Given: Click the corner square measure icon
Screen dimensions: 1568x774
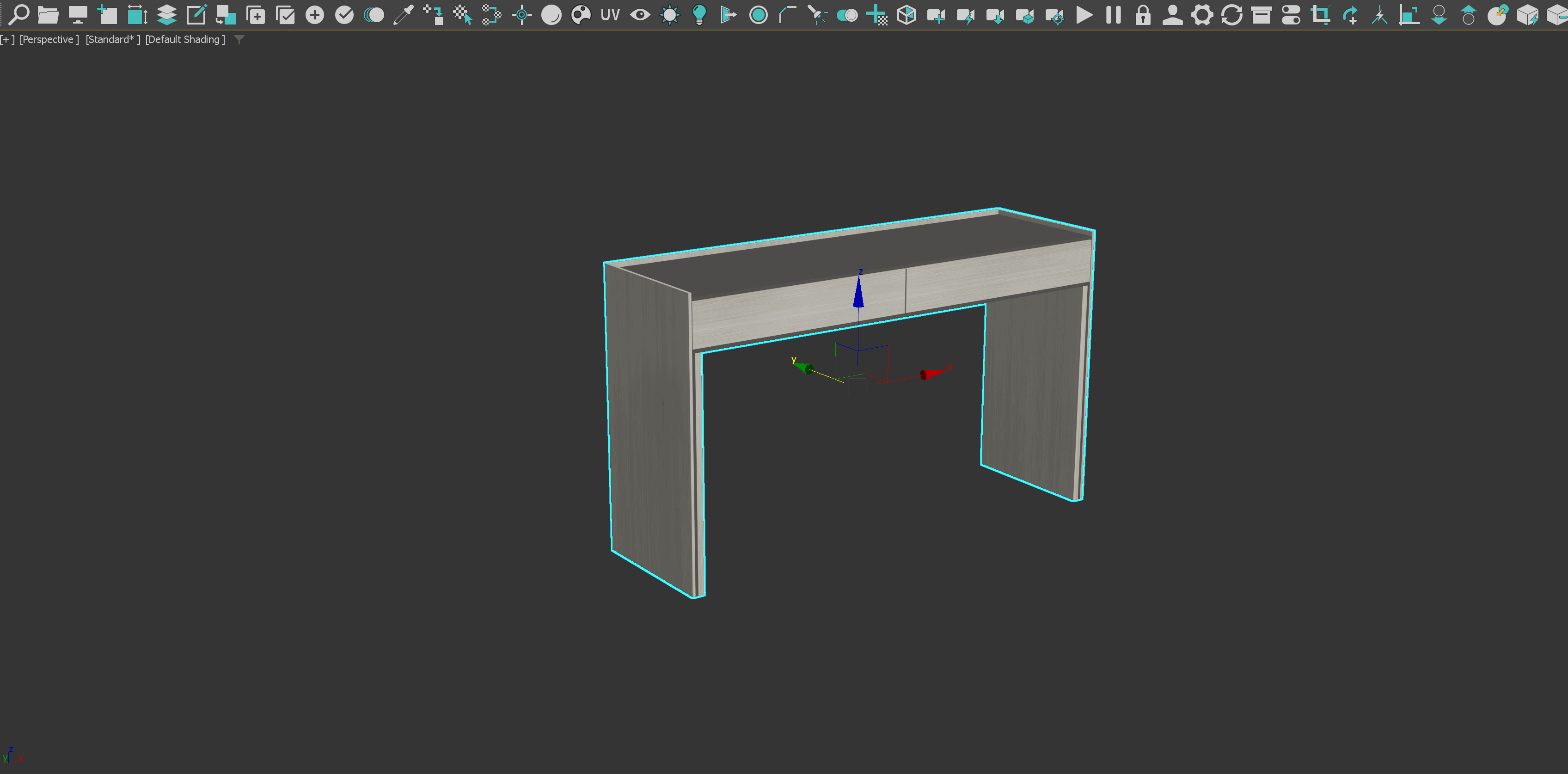Looking at the screenshot, I should [x=1409, y=15].
